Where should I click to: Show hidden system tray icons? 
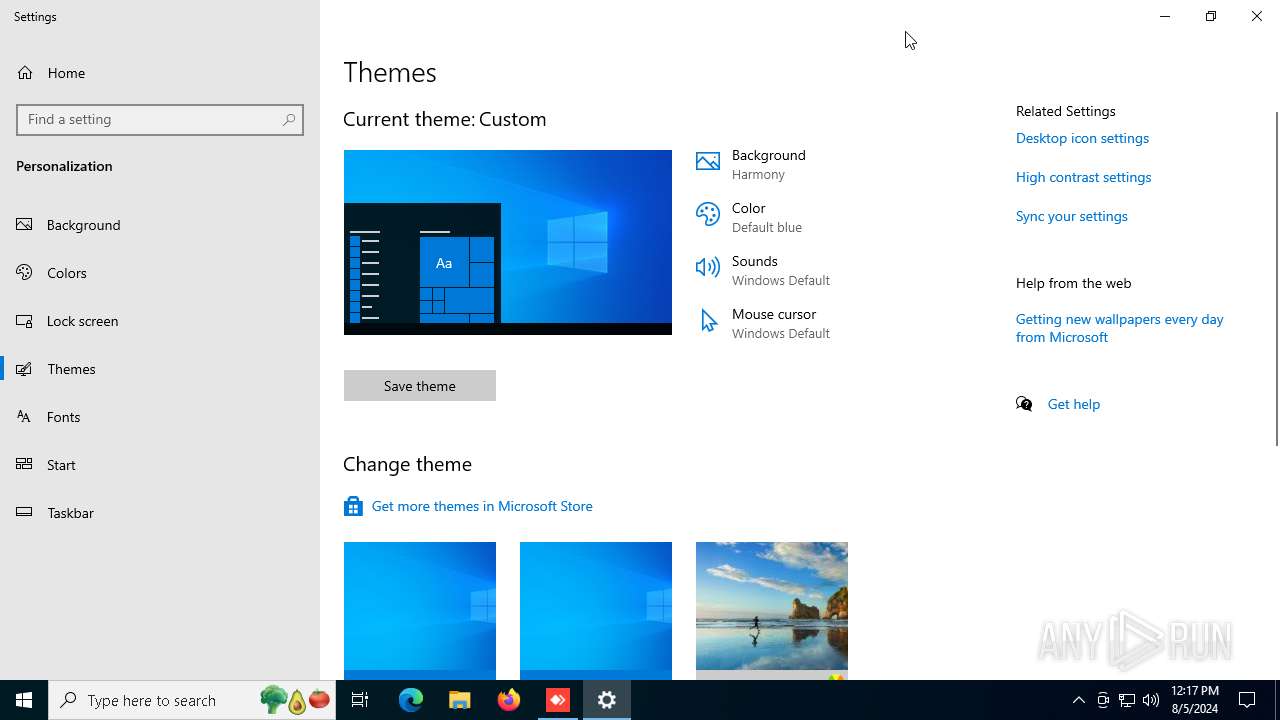coord(1079,700)
